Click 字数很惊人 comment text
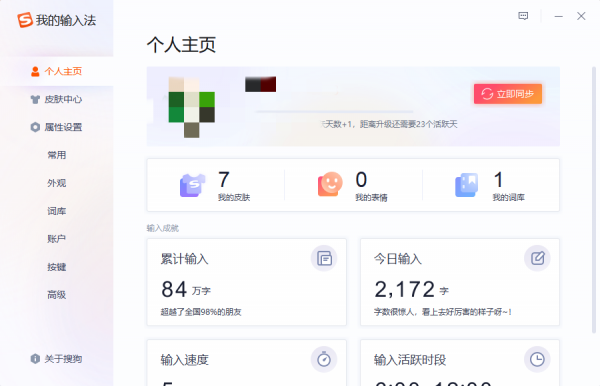600x386 pixels. 443,312
